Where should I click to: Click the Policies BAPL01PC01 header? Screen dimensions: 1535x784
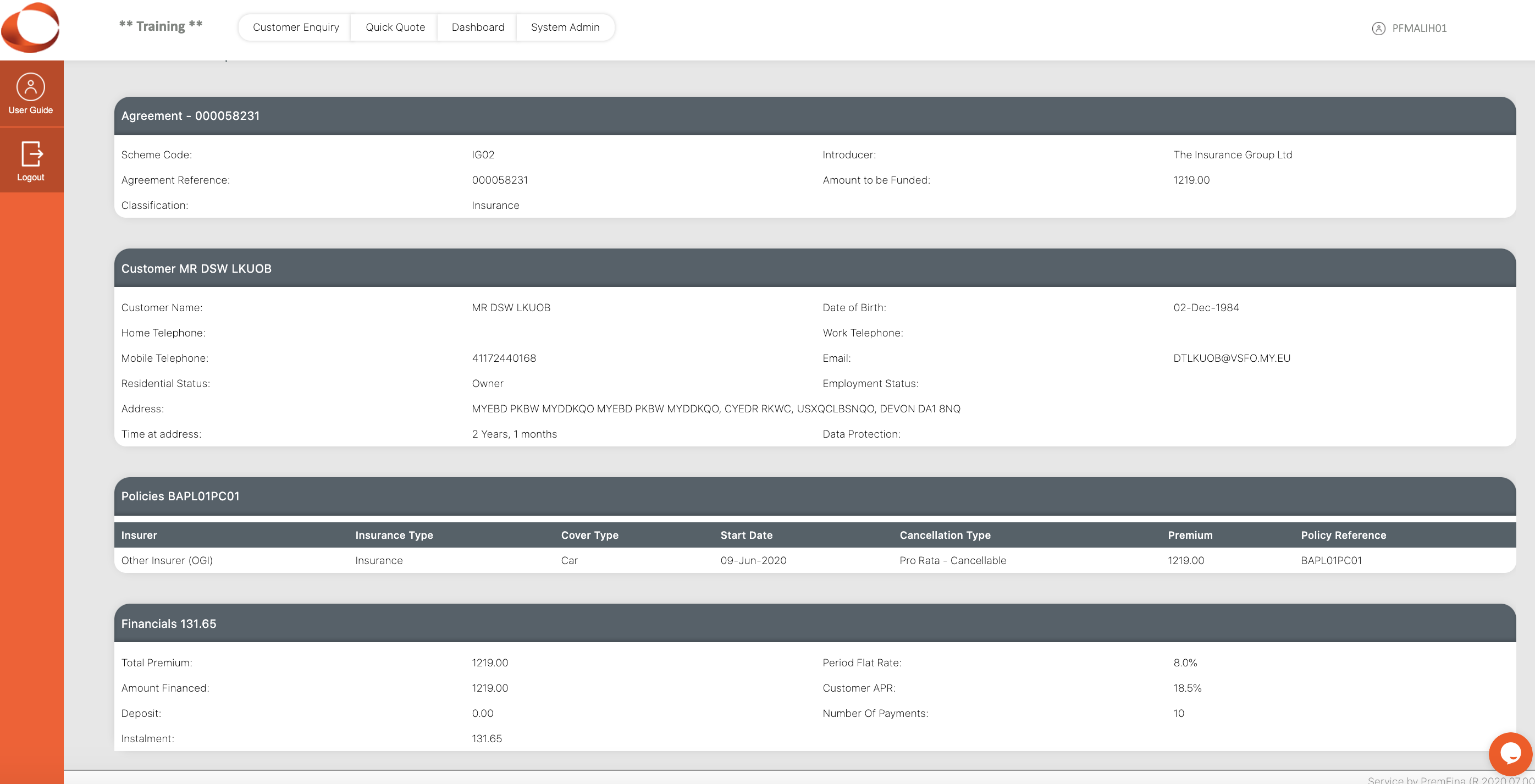[x=815, y=496]
